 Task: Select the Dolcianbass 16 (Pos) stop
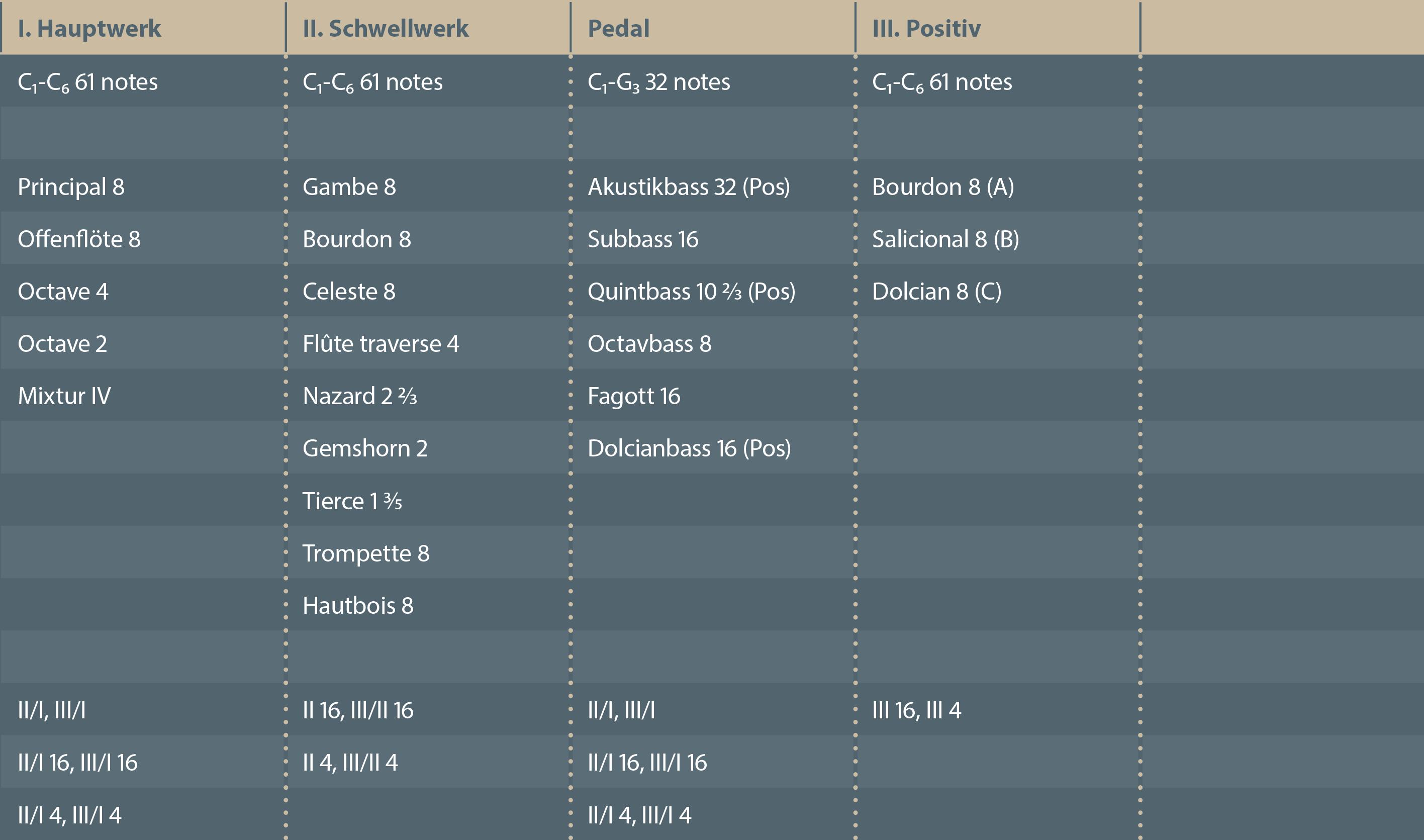pyautogui.click(x=689, y=448)
